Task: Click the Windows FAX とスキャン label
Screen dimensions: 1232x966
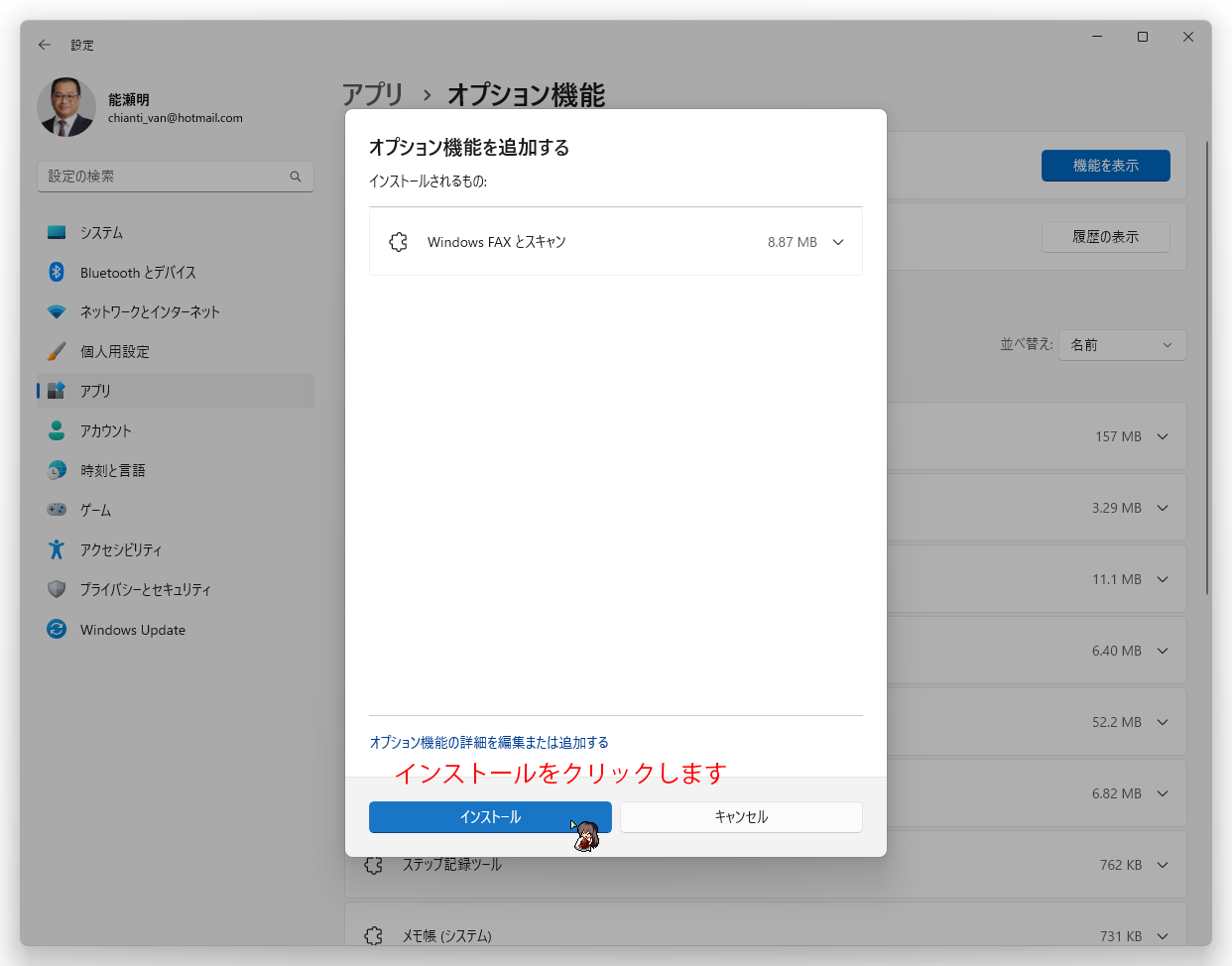Action: (497, 242)
